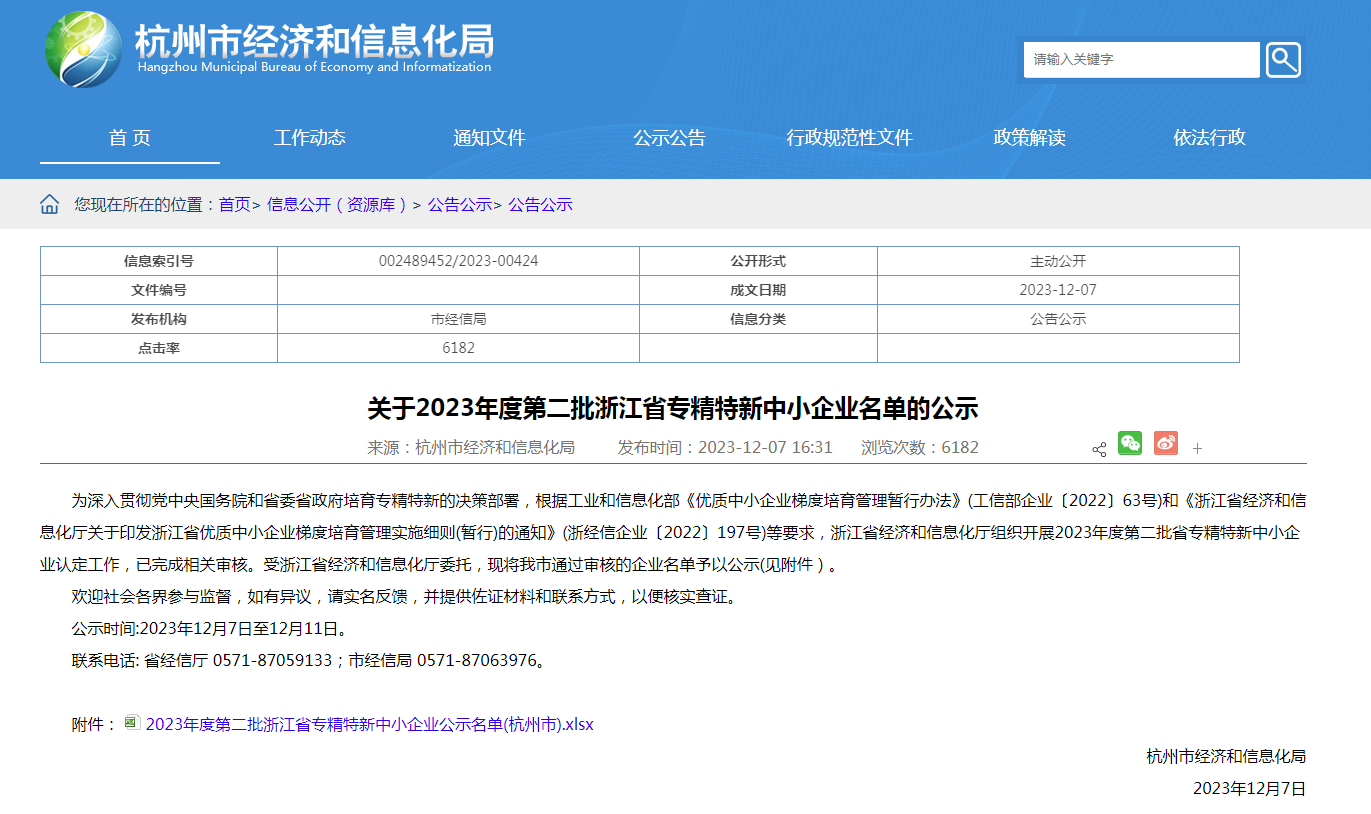This screenshot has width=1371, height=814.
Task: Click the share icon beside view count
Action: pyautogui.click(x=1099, y=449)
